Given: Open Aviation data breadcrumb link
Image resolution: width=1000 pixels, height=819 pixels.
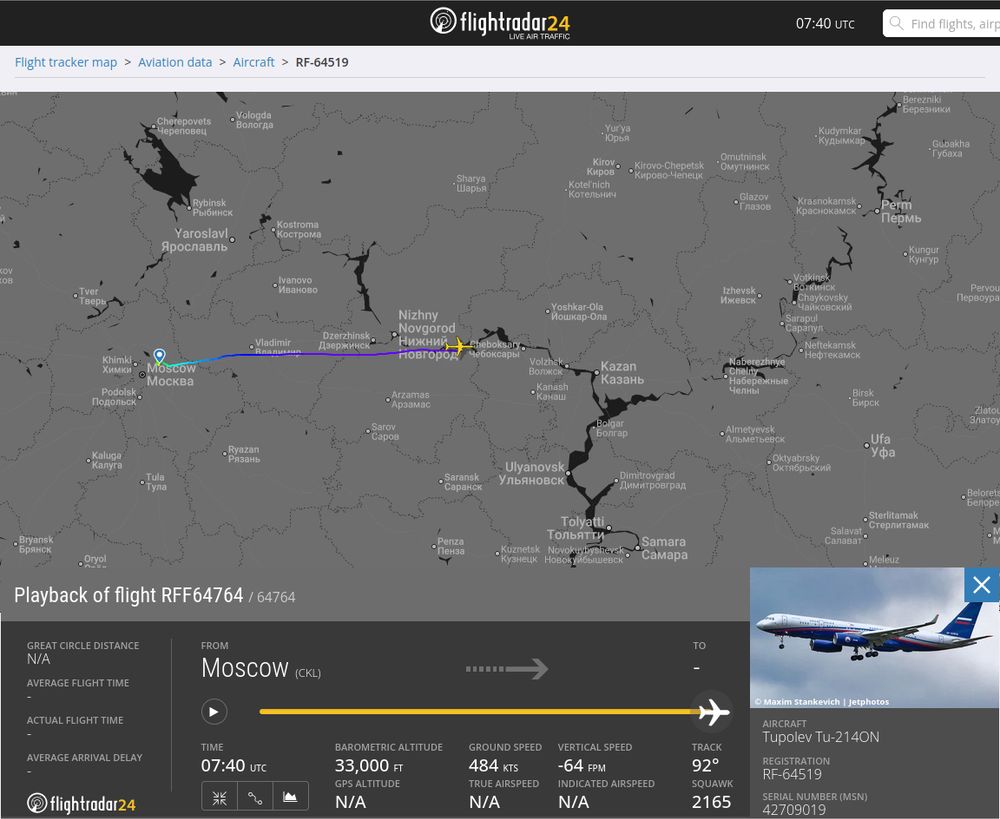Looking at the screenshot, I should (175, 62).
